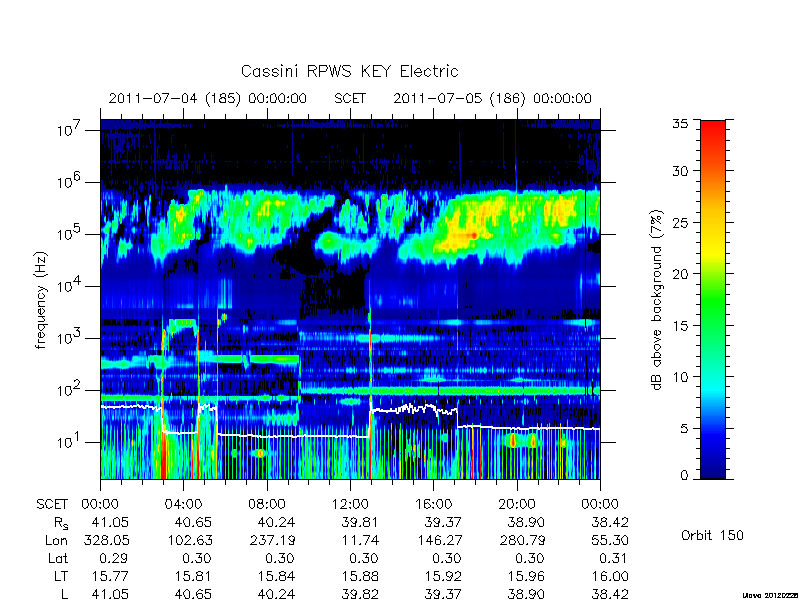The width and height of the screenshot is (800, 600).
Task: Select the start date '2011-07-04 (185) 00:00:00'
Action: coord(208,98)
